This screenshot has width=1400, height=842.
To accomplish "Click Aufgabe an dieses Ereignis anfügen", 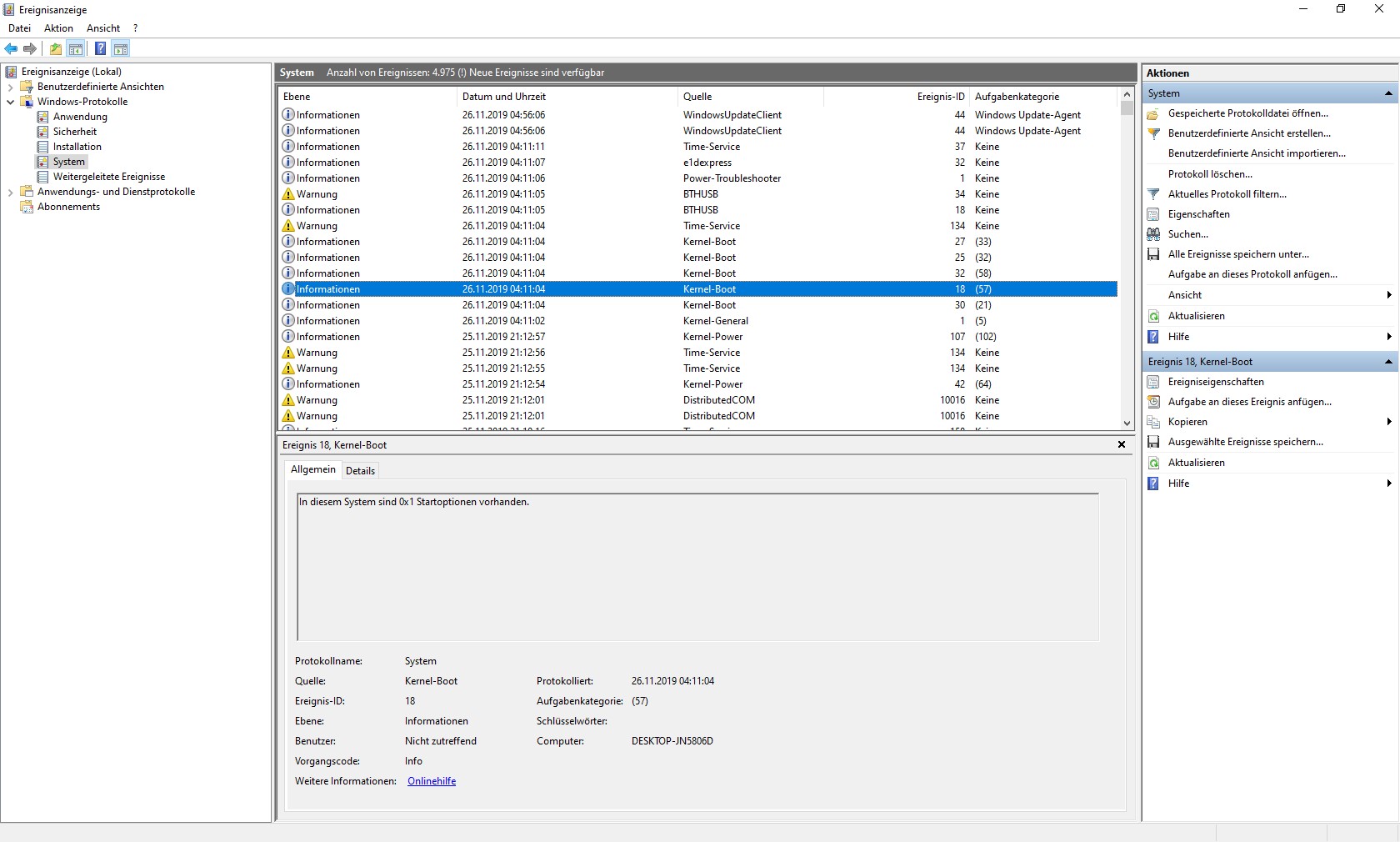I will pyautogui.click(x=1250, y=402).
